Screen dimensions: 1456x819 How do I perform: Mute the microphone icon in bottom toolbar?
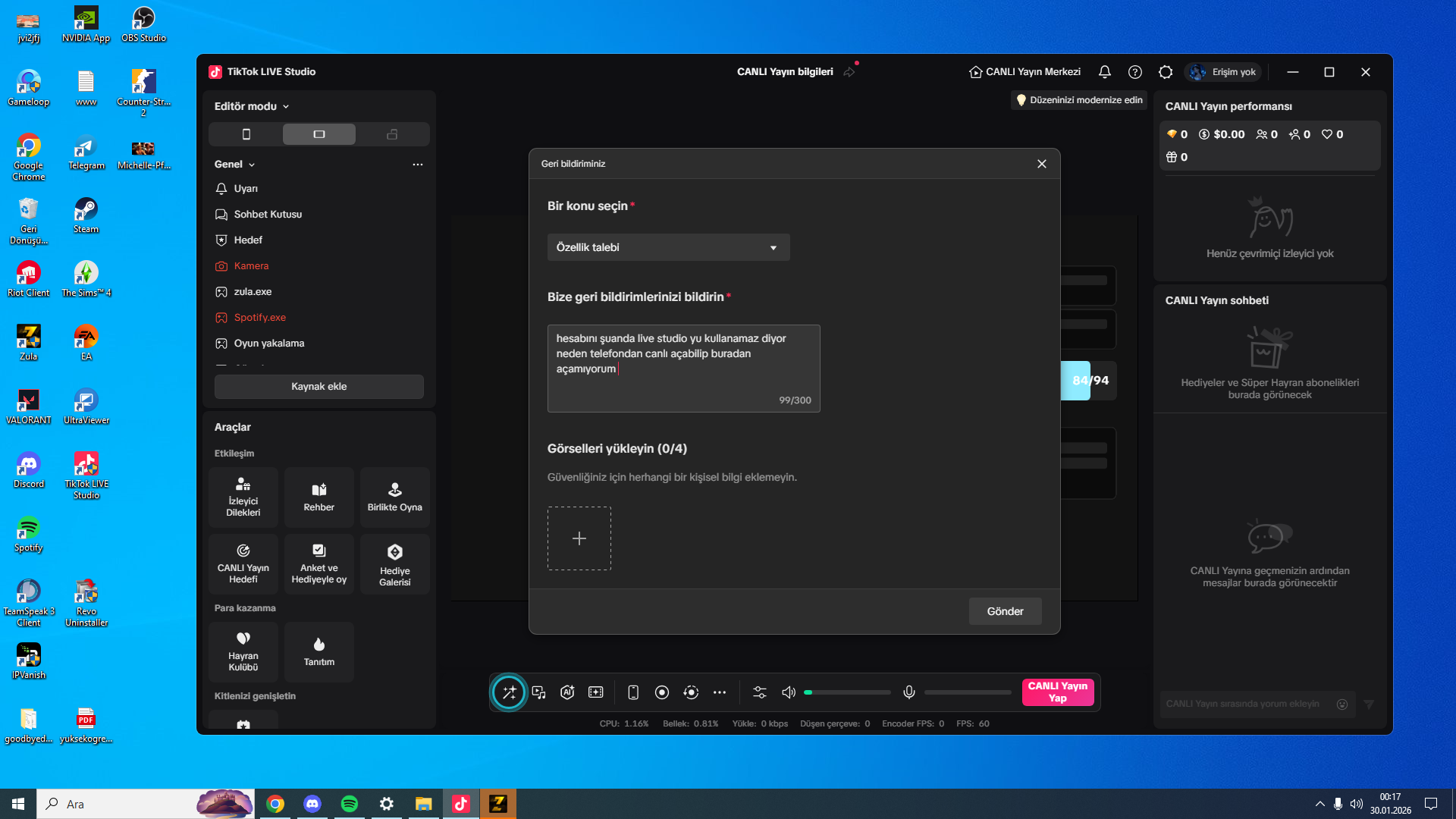point(909,692)
